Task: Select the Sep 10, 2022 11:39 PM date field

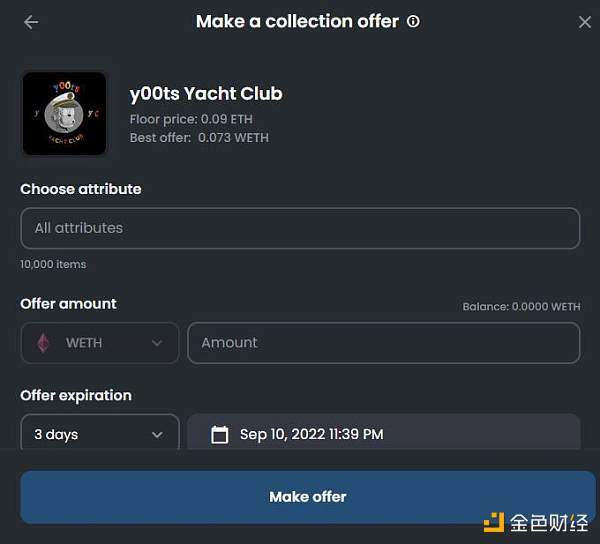Action: pos(384,432)
